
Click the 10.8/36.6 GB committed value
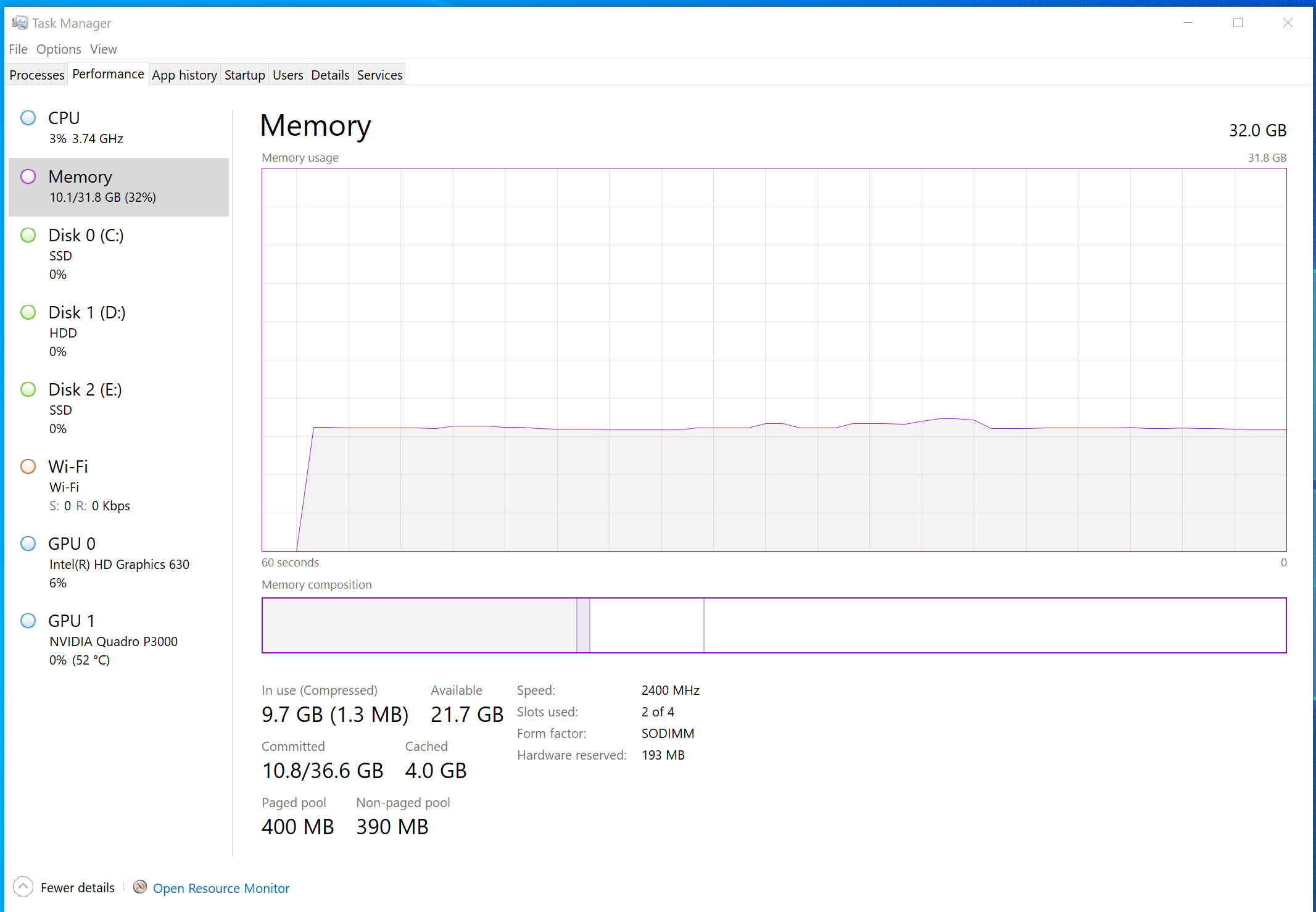(323, 771)
